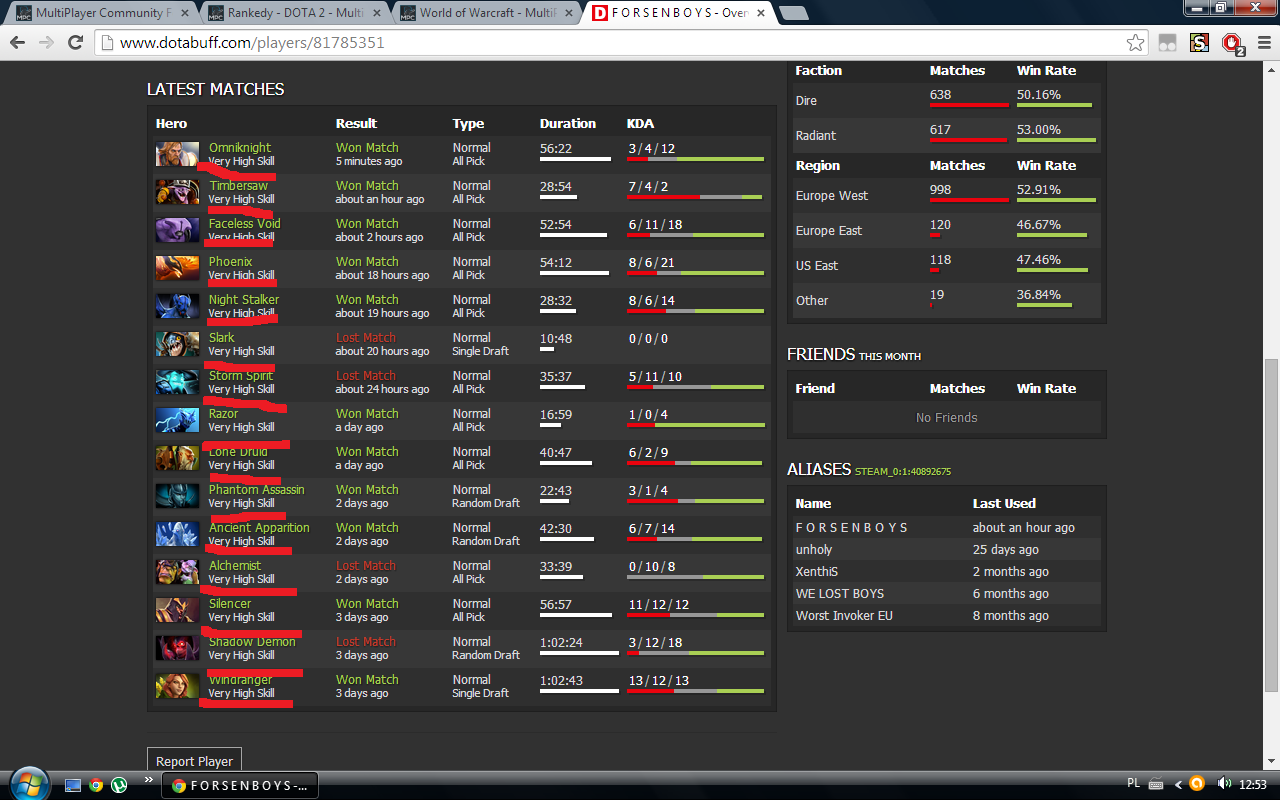The height and width of the screenshot is (800, 1280).
Task: Close the World of Warcraft tab
Action: (x=568, y=13)
